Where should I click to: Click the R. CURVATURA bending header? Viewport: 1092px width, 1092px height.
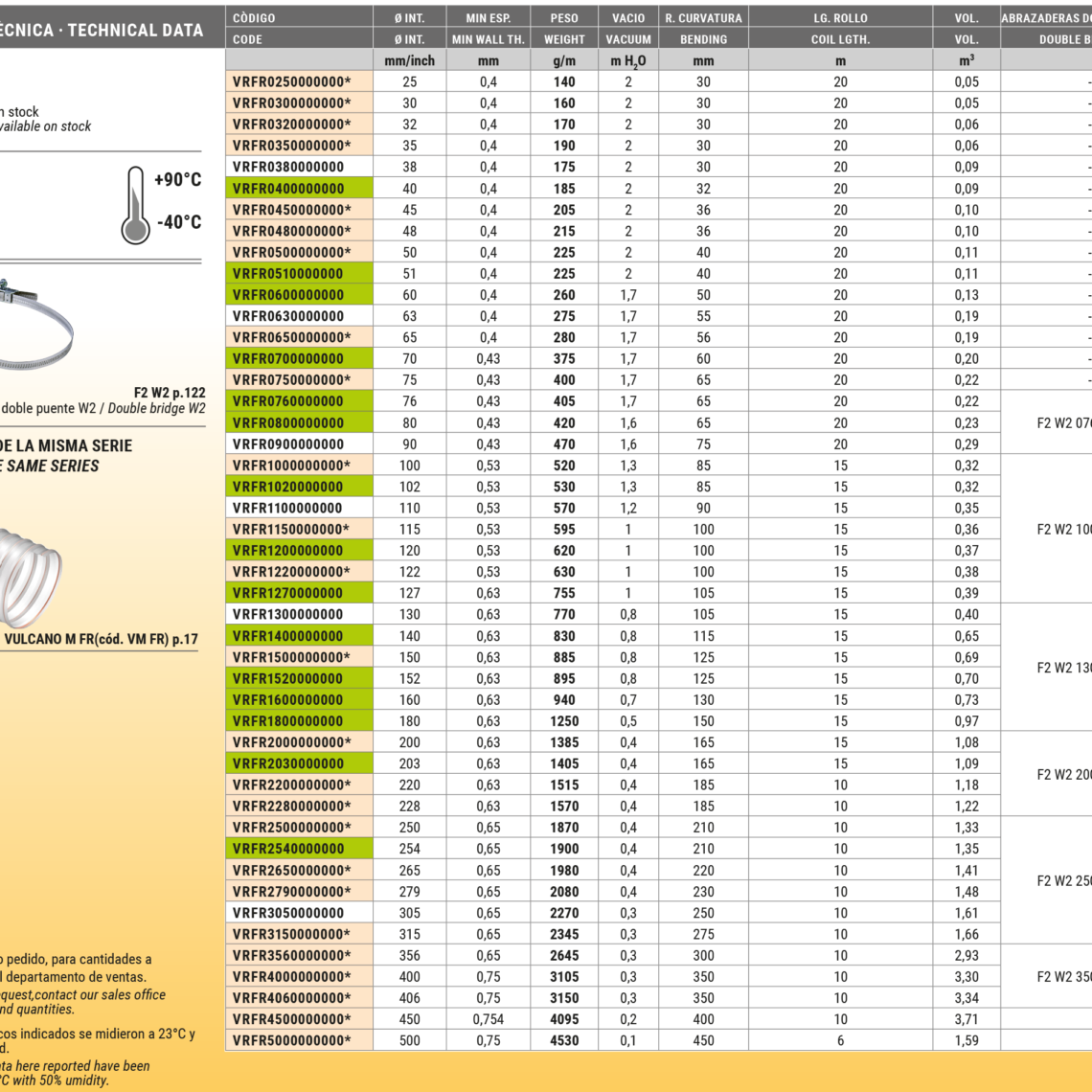tap(703, 18)
